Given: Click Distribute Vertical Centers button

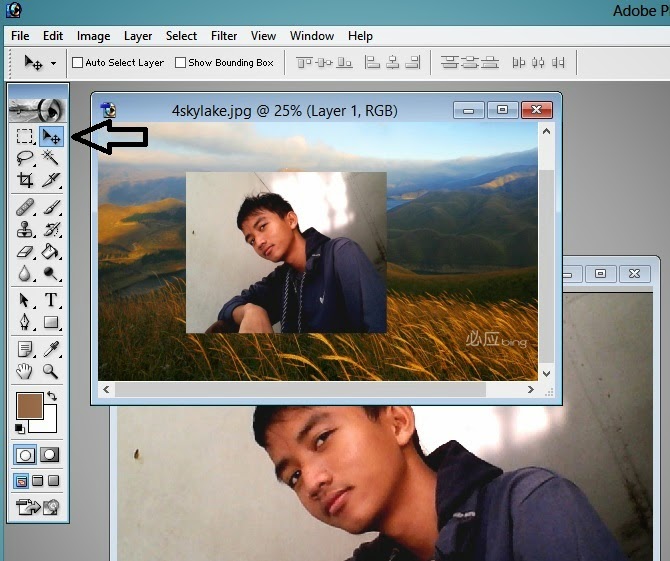Looking at the screenshot, I should click(470, 63).
